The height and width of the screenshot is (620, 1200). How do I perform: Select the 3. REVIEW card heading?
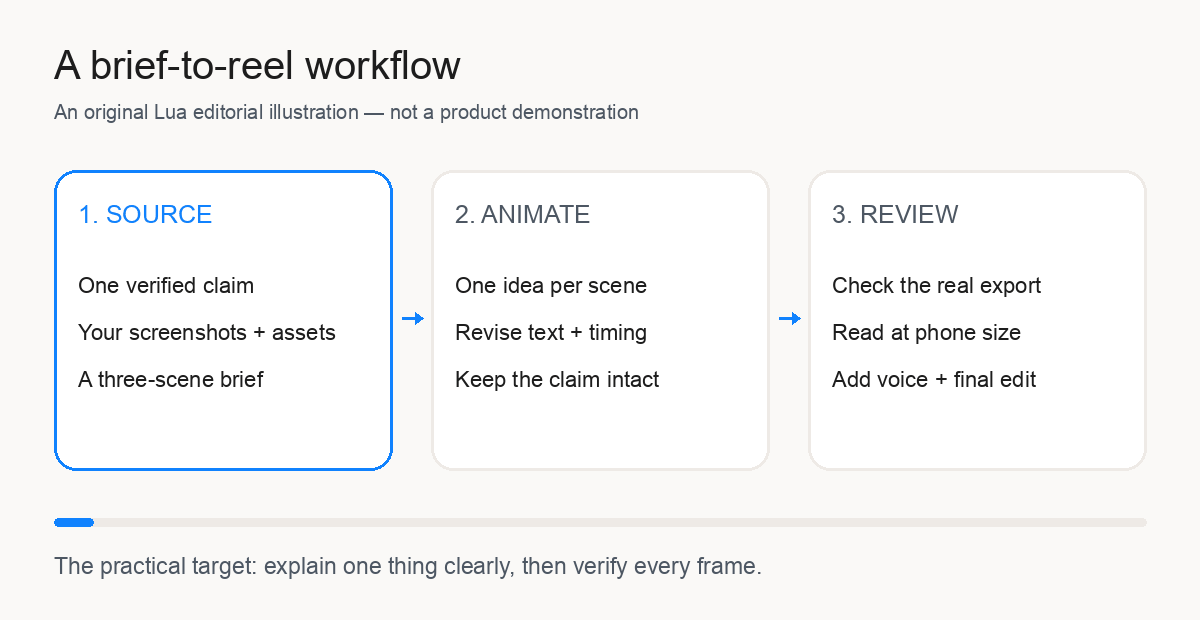[895, 215]
